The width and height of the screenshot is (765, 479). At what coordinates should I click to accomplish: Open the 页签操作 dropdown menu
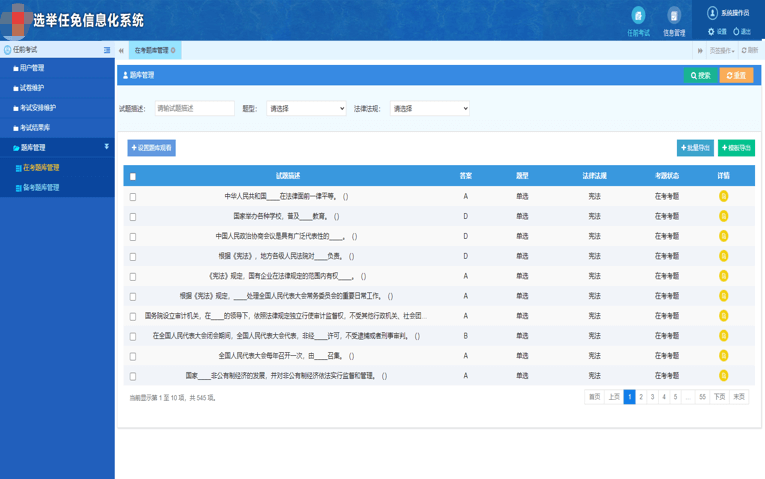(722, 50)
